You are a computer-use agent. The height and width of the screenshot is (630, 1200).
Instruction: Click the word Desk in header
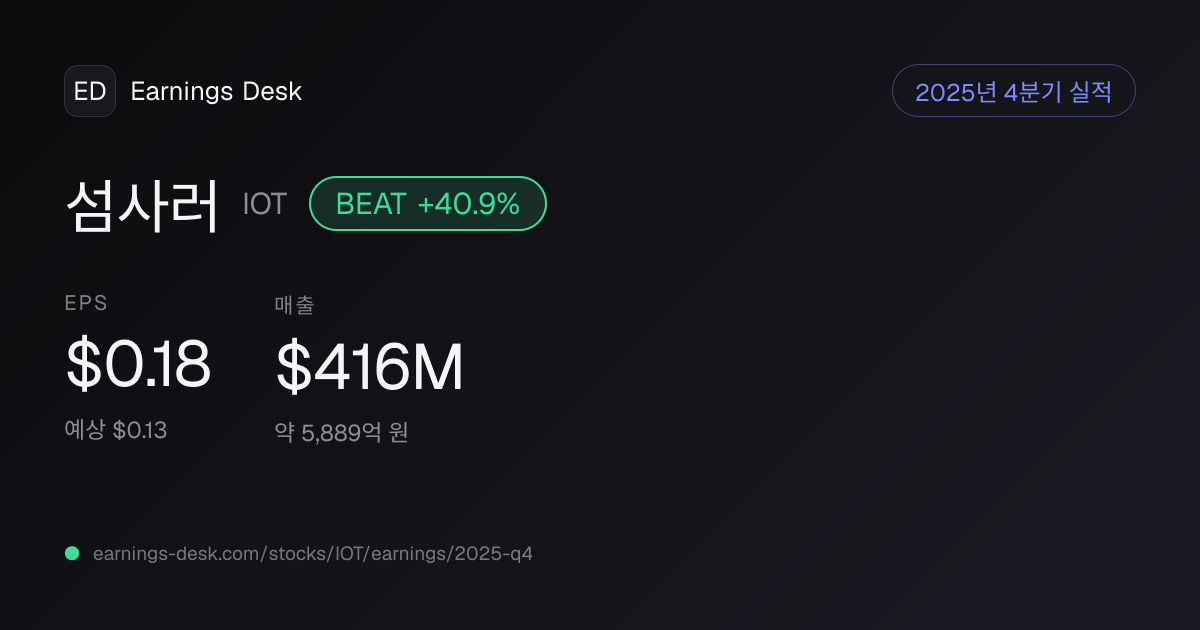272,92
